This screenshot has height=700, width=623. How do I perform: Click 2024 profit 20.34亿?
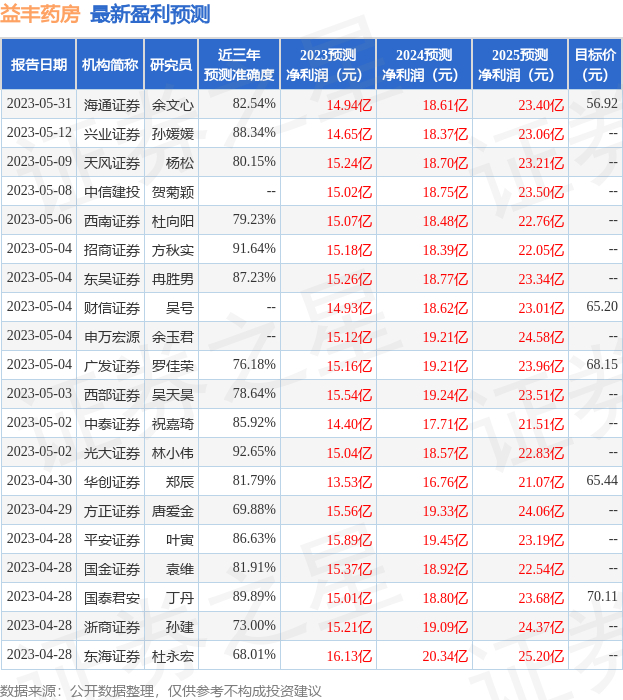coord(445,656)
